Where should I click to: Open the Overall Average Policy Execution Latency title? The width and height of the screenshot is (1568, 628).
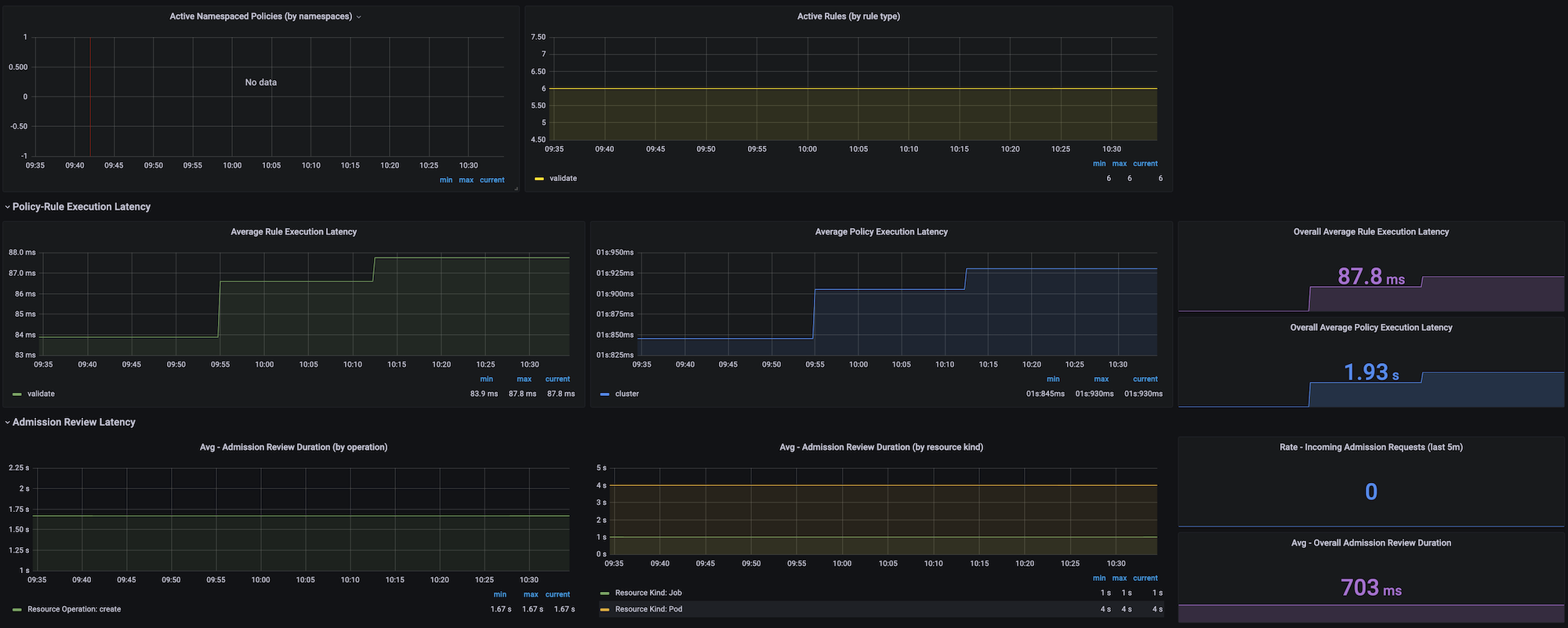(1371, 328)
